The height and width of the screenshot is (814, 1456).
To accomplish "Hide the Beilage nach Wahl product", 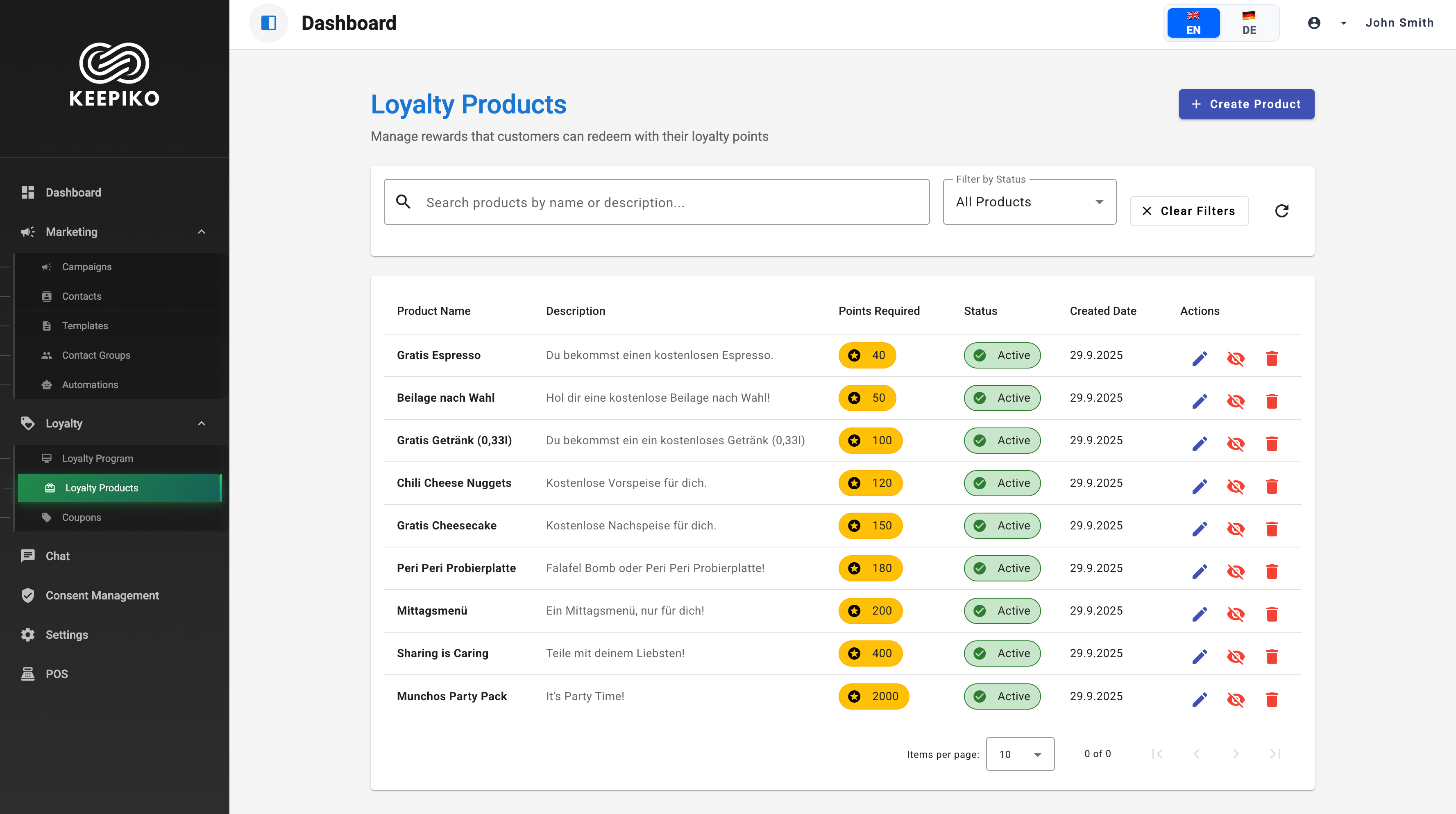I will coord(1236,401).
